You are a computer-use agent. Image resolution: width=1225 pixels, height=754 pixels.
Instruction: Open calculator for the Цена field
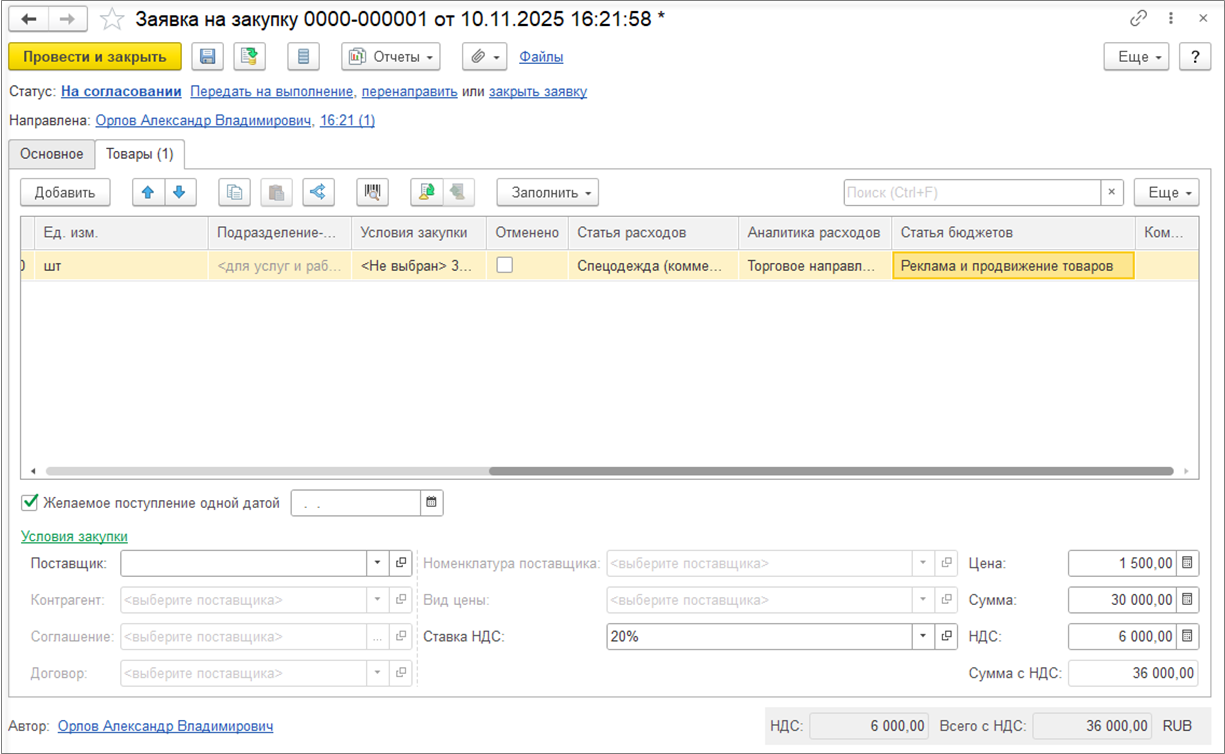[x=1187, y=563]
